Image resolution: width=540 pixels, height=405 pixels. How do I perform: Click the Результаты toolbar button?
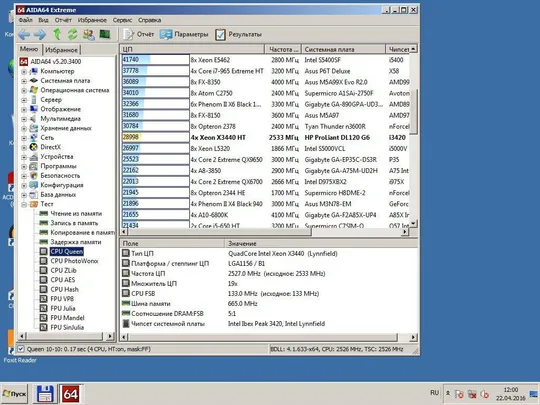point(238,34)
